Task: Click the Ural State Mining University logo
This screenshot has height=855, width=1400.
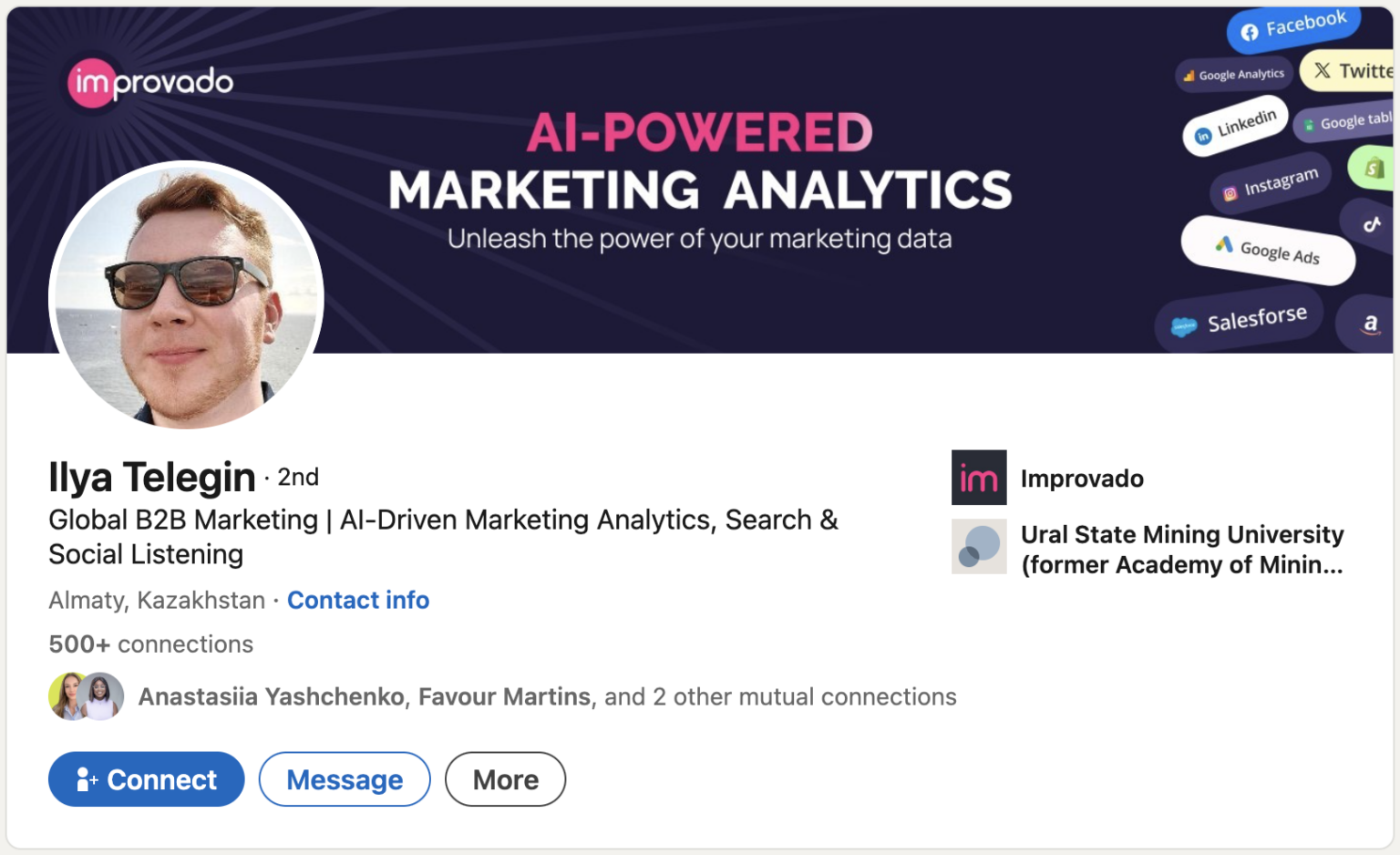Action: point(978,547)
